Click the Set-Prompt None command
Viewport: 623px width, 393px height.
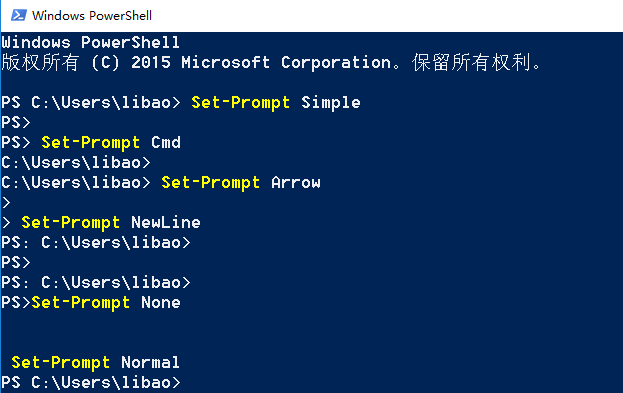point(106,302)
